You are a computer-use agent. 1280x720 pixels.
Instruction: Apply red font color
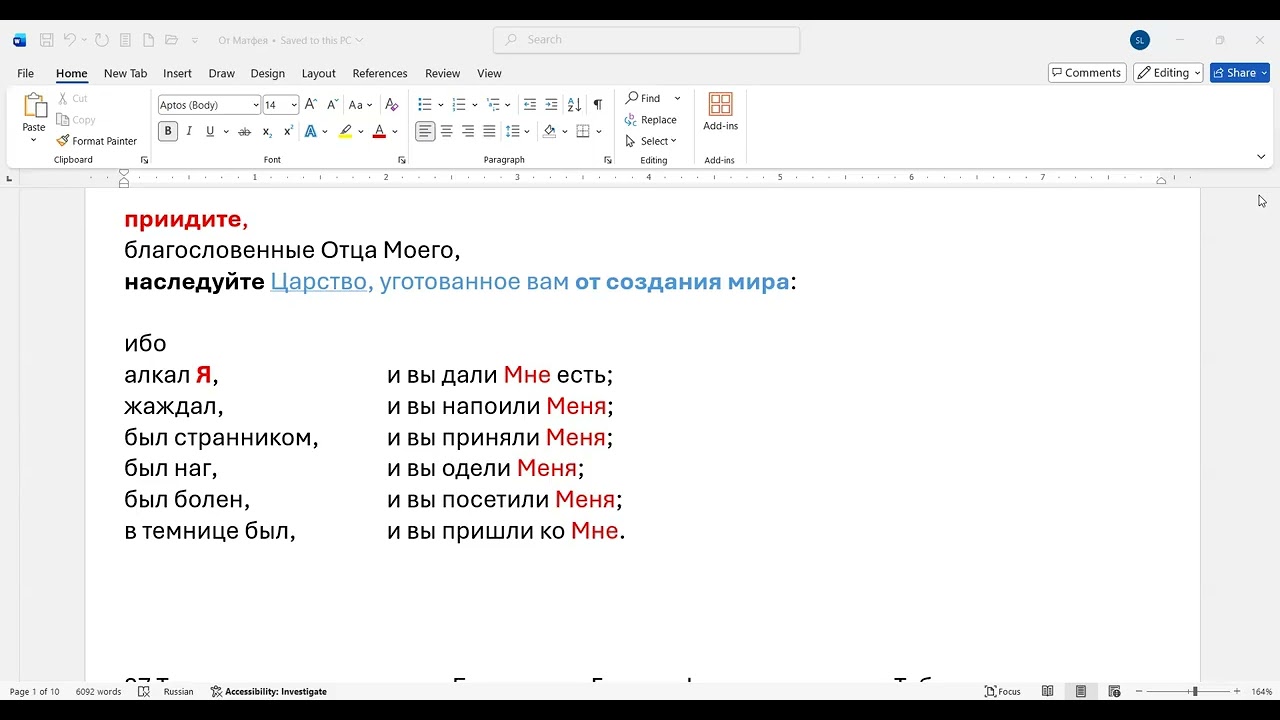[x=379, y=131]
